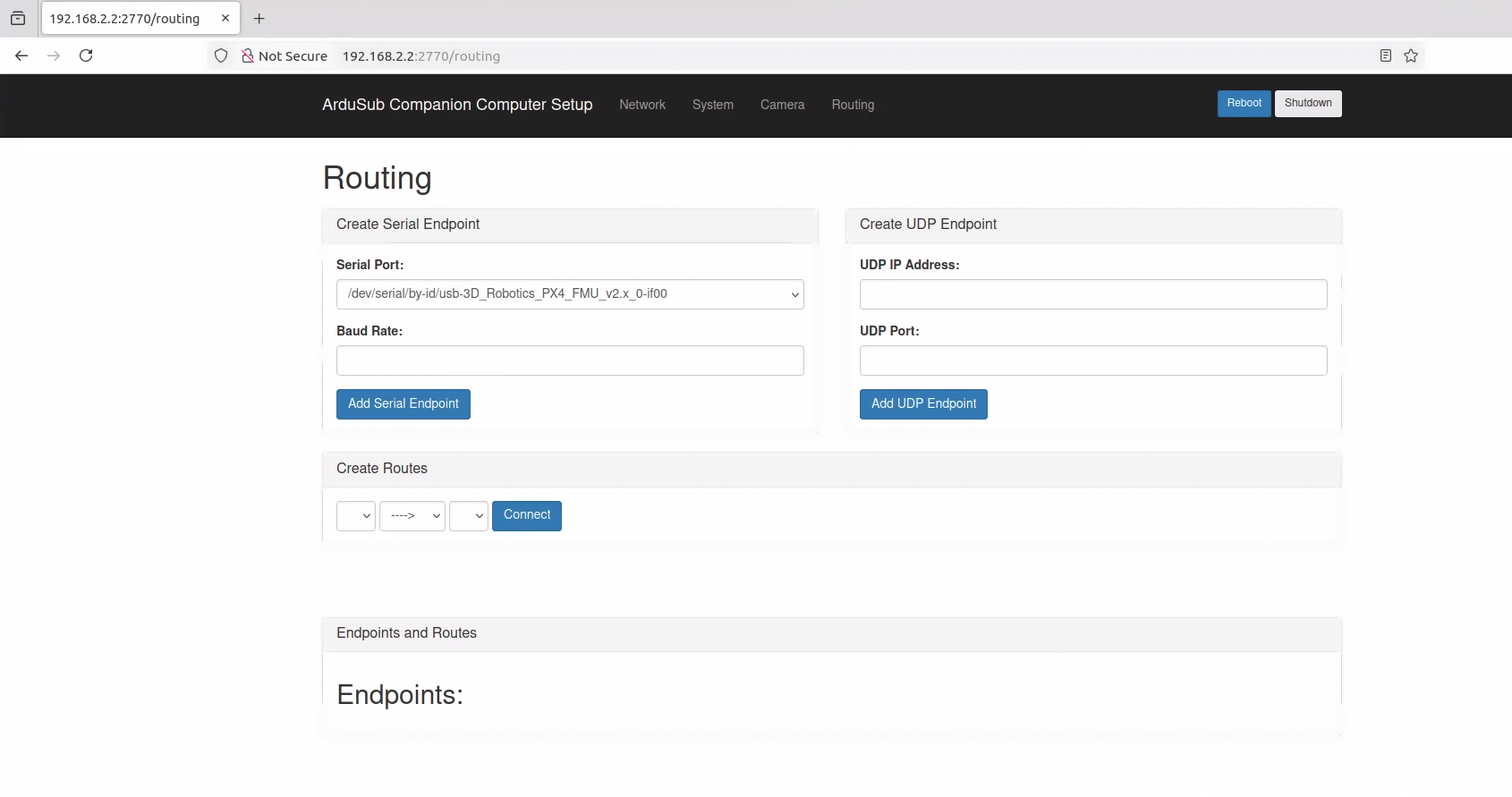Image resolution: width=1512 pixels, height=797 pixels.
Task: Click the Endpoints: heading
Action: point(400,695)
